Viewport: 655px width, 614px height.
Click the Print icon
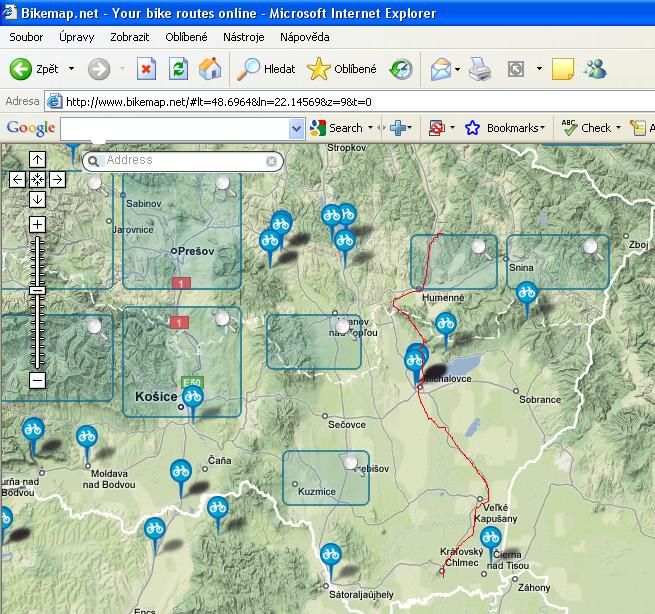click(x=481, y=69)
